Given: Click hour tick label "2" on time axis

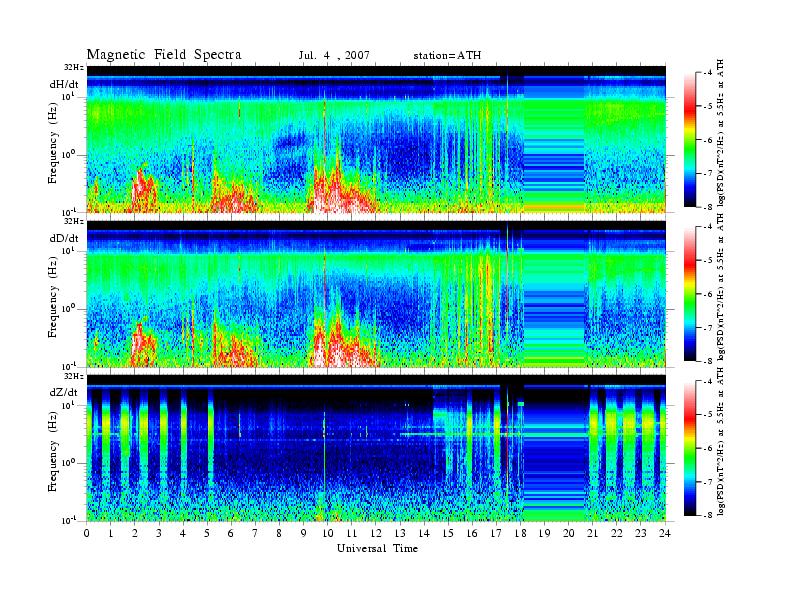Looking at the screenshot, I should click(x=135, y=533).
